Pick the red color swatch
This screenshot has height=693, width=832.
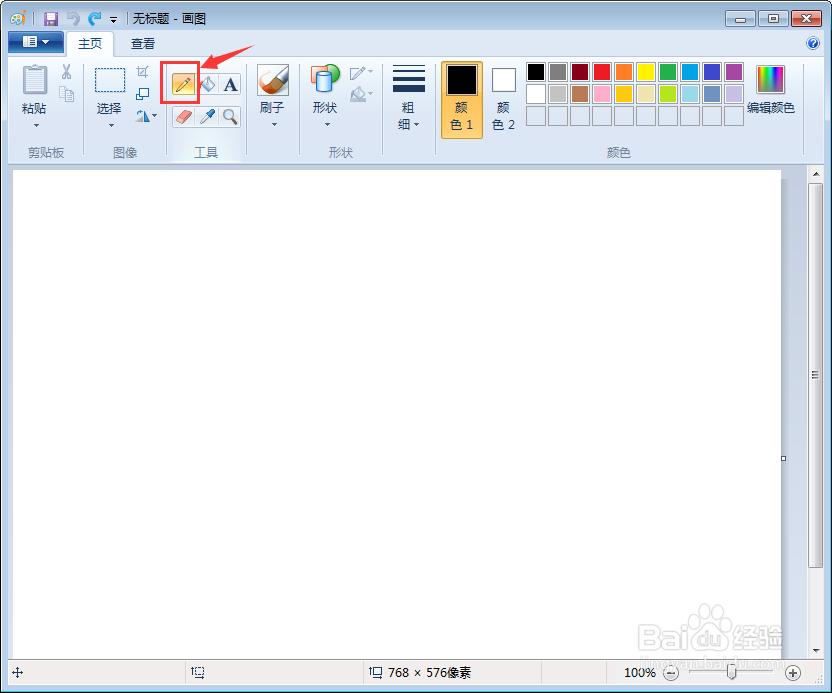coord(602,72)
